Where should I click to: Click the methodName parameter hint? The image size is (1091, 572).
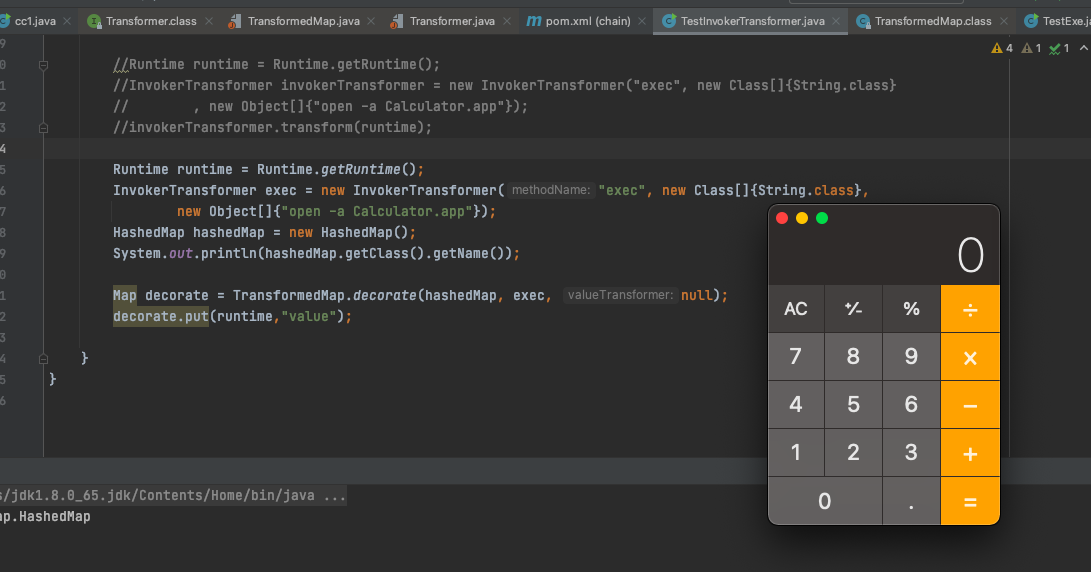click(x=551, y=190)
